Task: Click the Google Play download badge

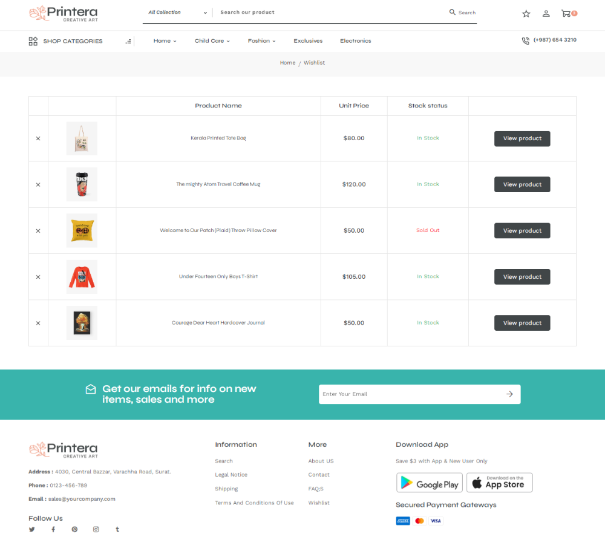Action: point(429,483)
